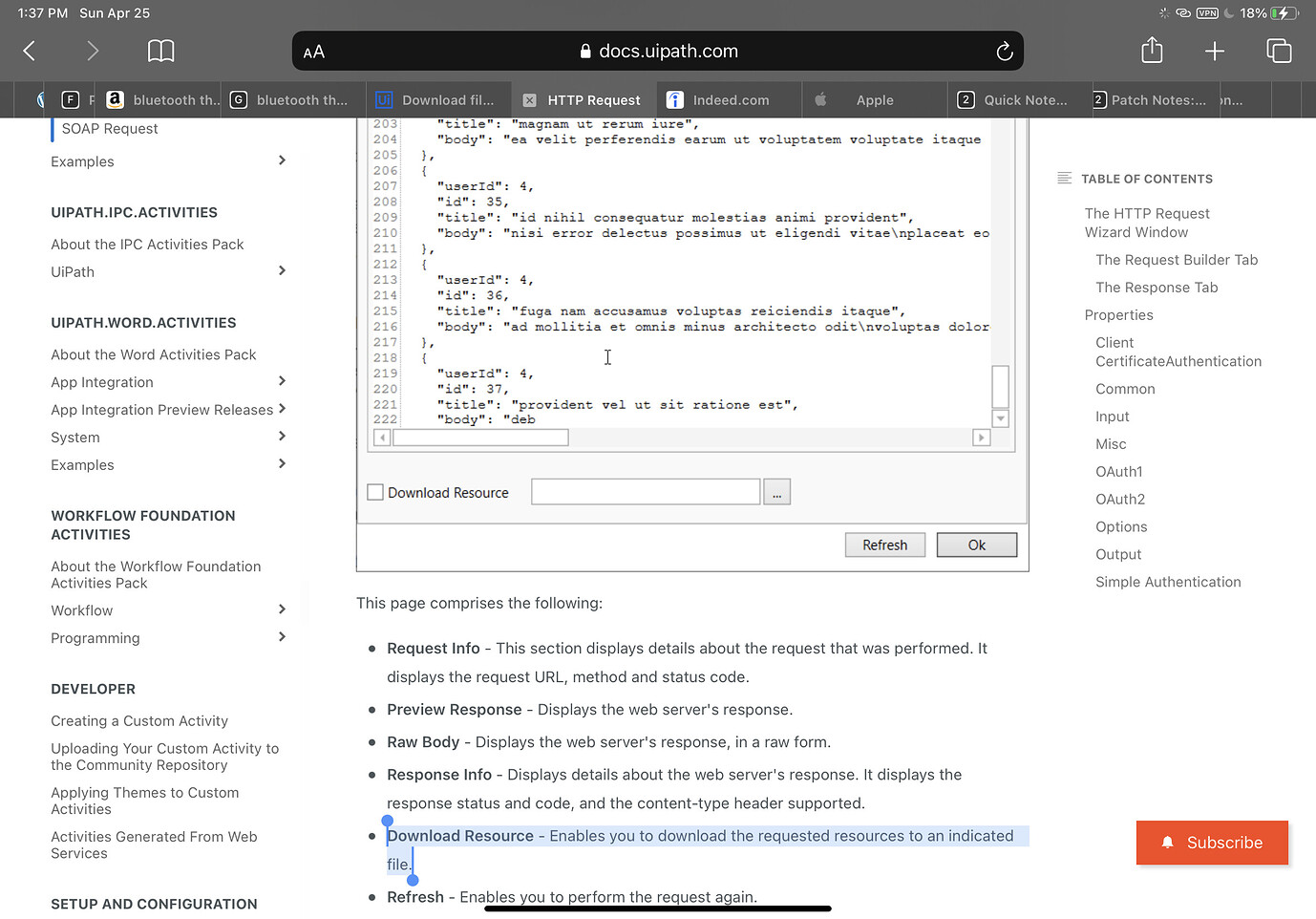The width and height of the screenshot is (1316, 919).
Task: Jump to OAuth2 section
Action: pos(1120,500)
